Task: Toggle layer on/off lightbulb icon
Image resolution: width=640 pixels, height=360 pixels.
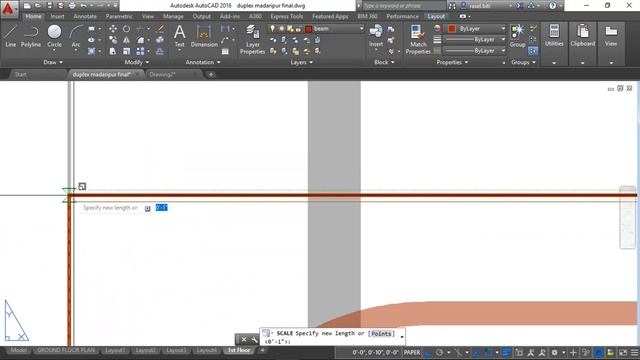Action: point(273,29)
